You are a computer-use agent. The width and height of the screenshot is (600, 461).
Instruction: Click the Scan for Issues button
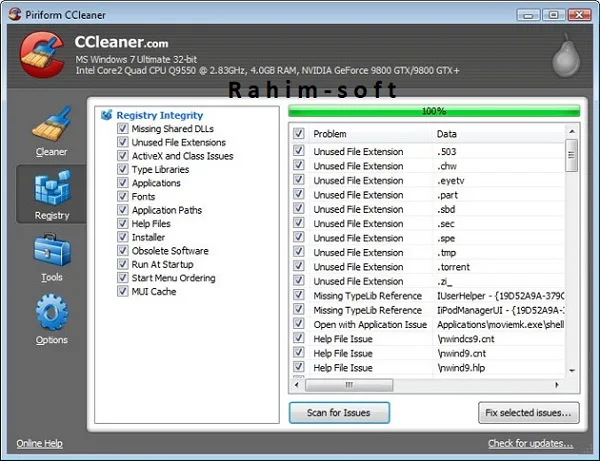click(x=339, y=412)
